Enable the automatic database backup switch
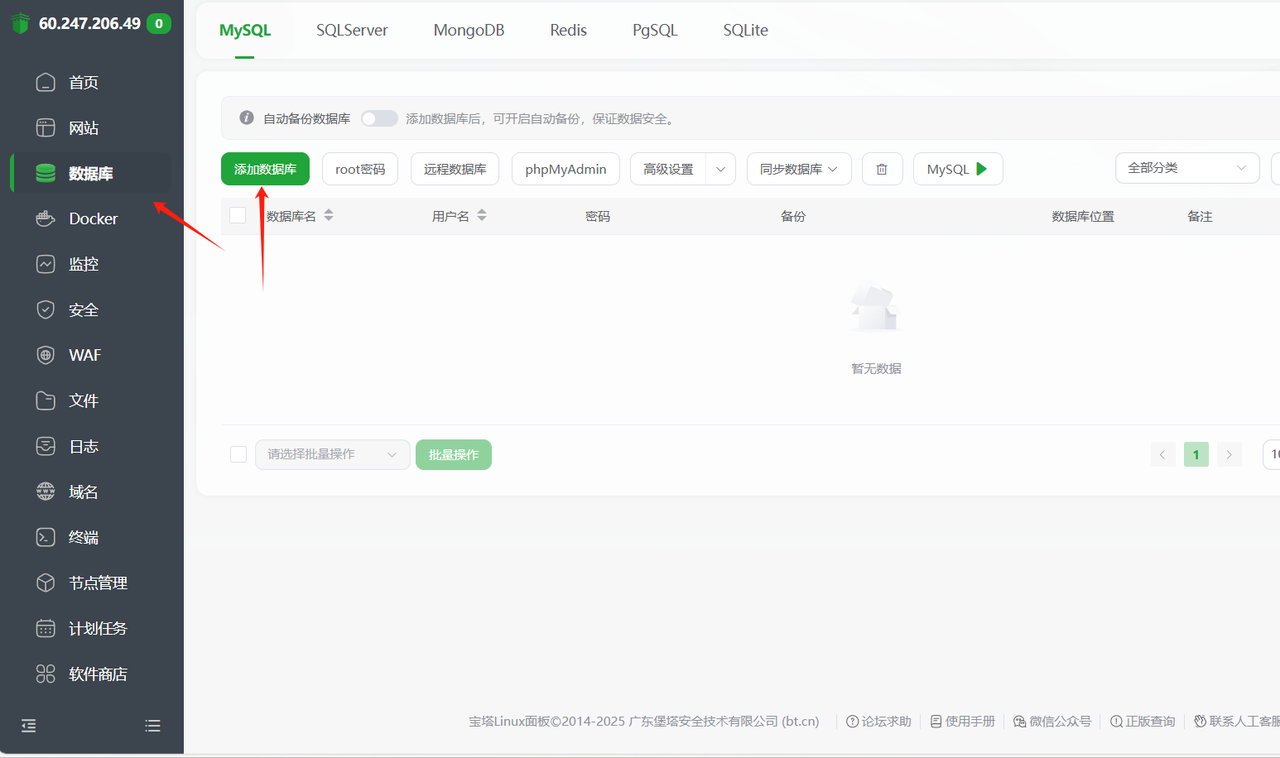The image size is (1280, 758). click(x=379, y=118)
